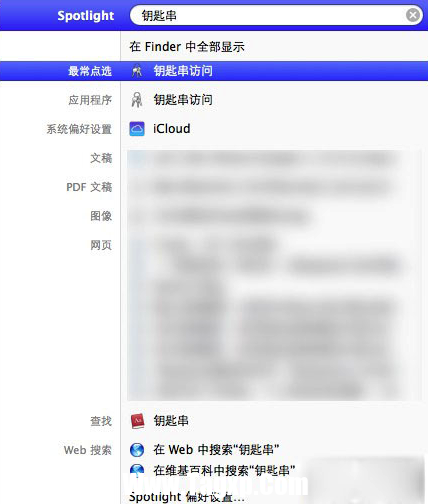Select 在维基百科中搜索"钥匙串"
The width and height of the screenshot is (428, 504).
pyautogui.click(x=224, y=471)
